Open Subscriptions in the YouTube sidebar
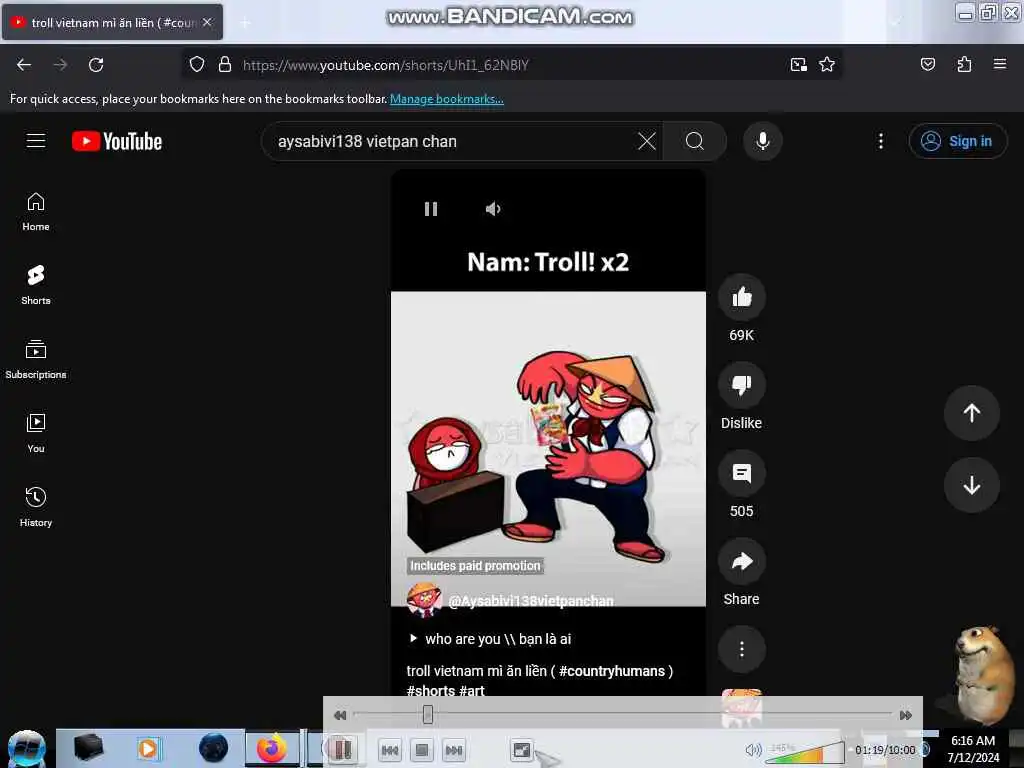The image size is (1024, 768). [x=36, y=359]
